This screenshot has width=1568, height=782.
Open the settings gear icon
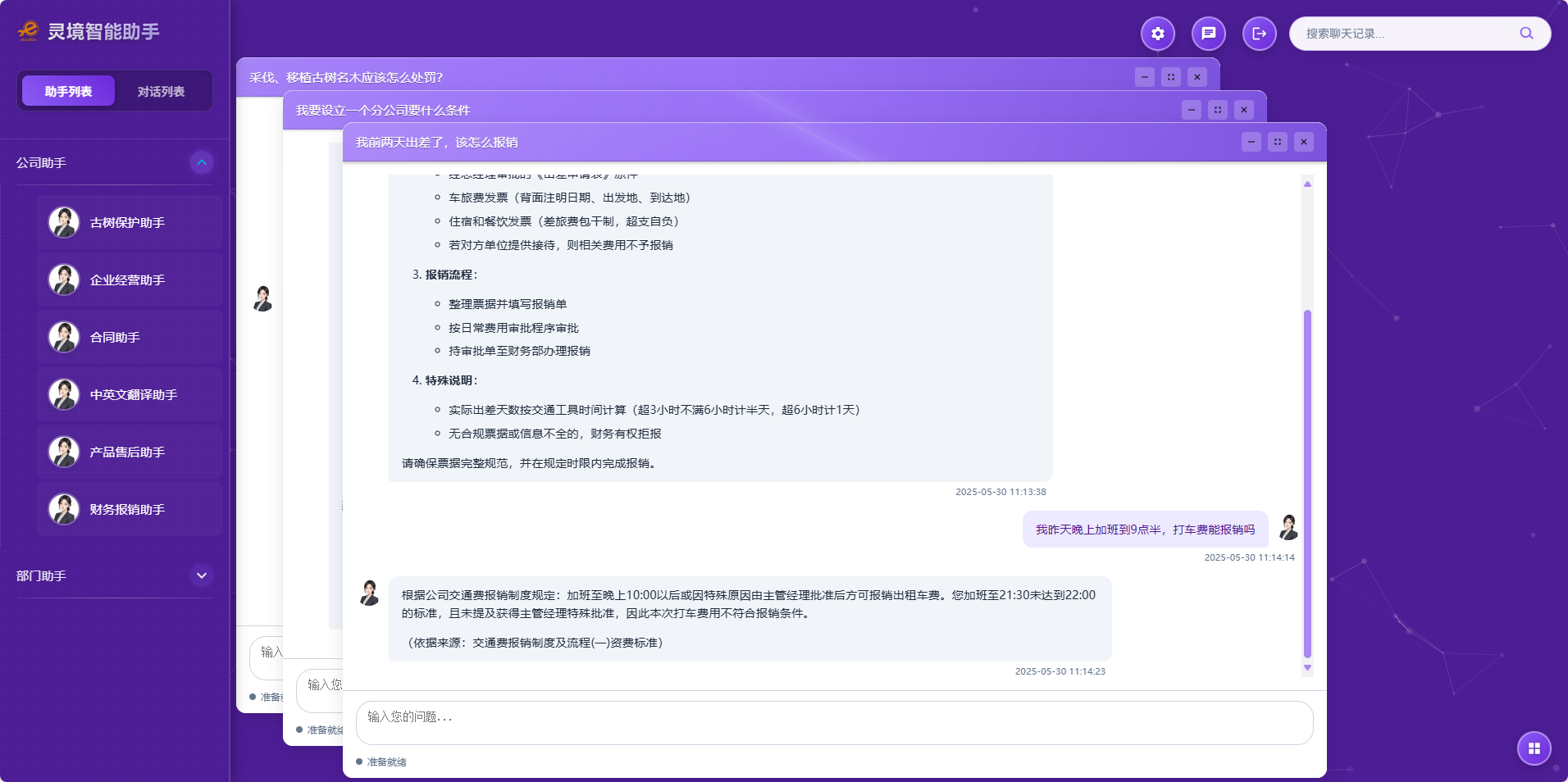pyautogui.click(x=1157, y=34)
